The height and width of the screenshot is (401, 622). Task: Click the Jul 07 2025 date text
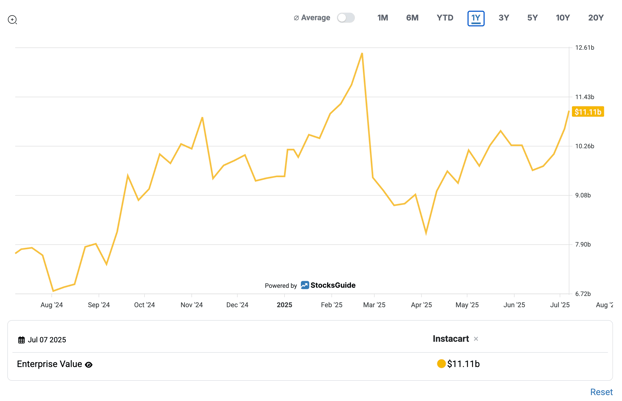(47, 340)
